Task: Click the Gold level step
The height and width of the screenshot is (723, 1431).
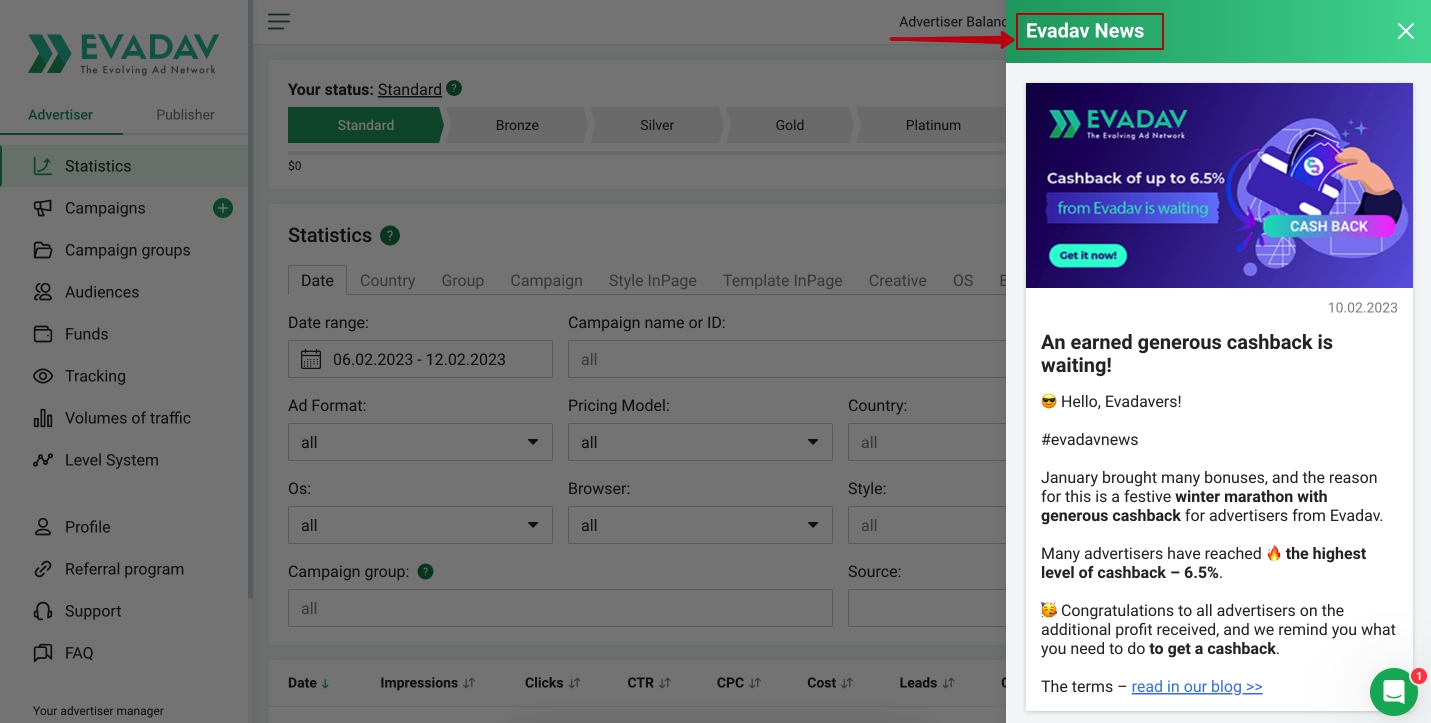Action: click(x=790, y=125)
